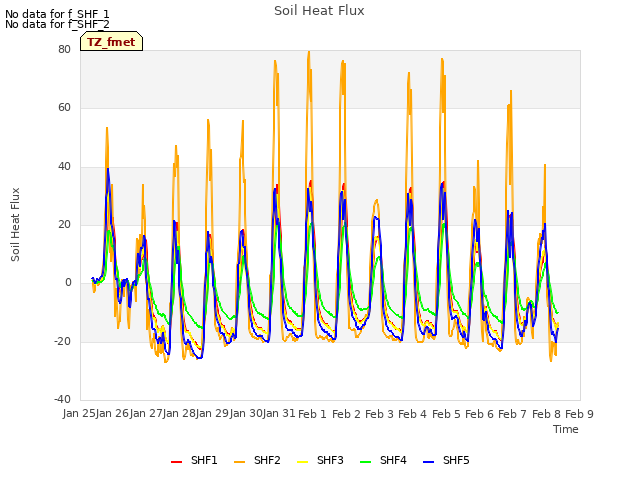640x480 pixels.
Task: Toggle SHF1 series in legend
Action: pyautogui.click(x=194, y=460)
